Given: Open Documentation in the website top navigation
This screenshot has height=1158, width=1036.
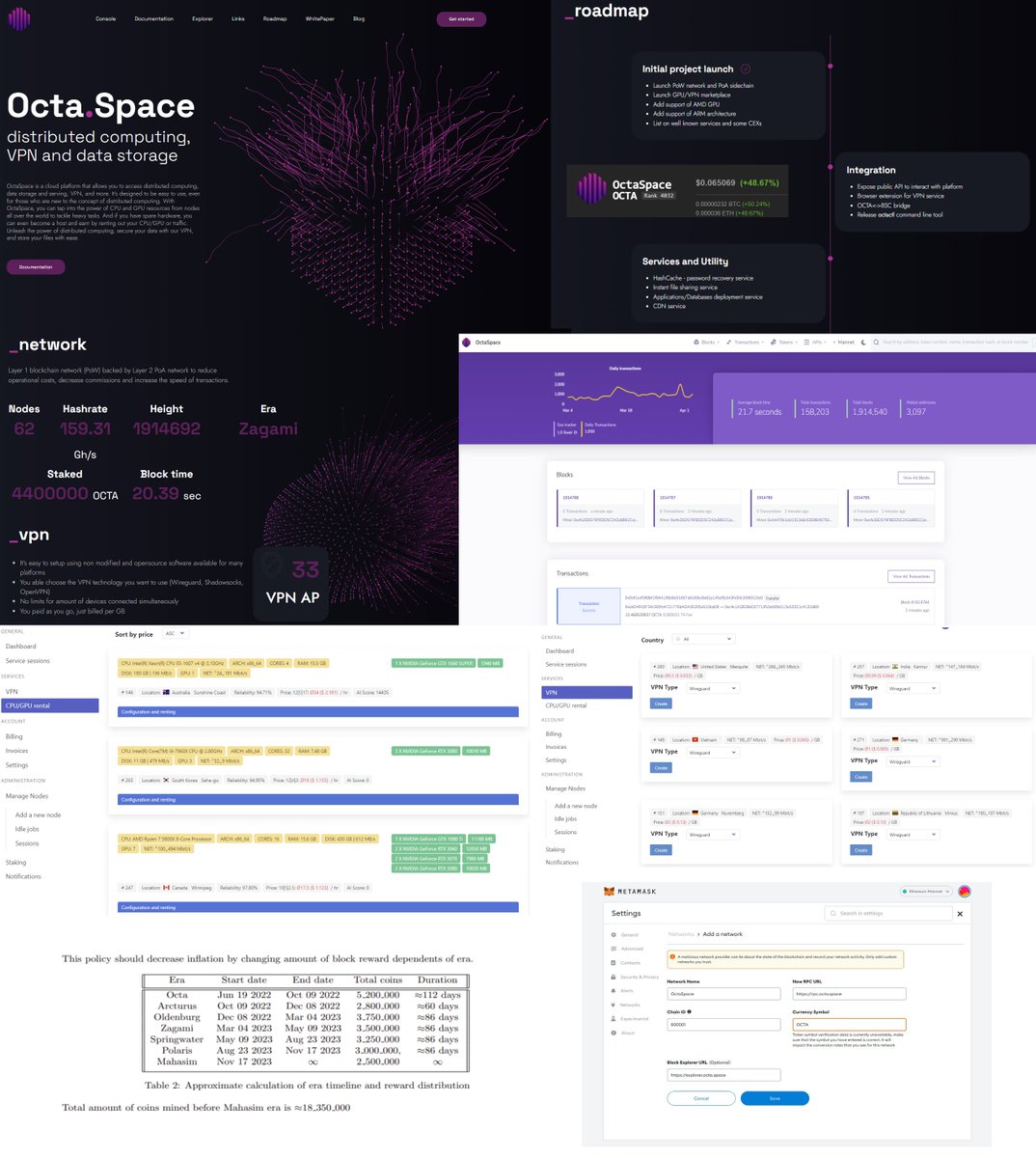Looking at the screenshot, I should pos(154,18).
